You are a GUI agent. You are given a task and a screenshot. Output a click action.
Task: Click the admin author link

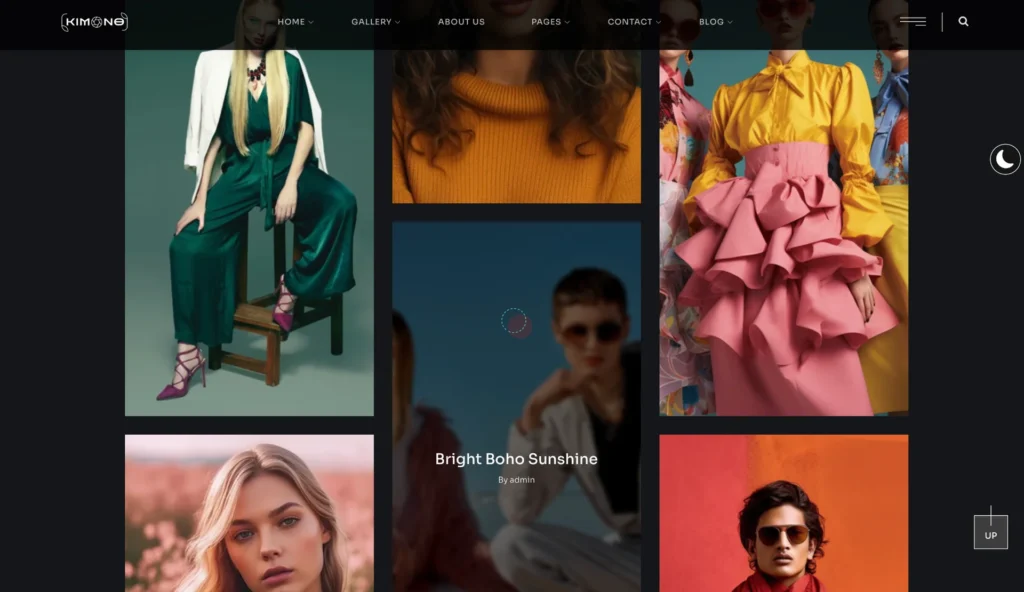(x=522, y=480)
